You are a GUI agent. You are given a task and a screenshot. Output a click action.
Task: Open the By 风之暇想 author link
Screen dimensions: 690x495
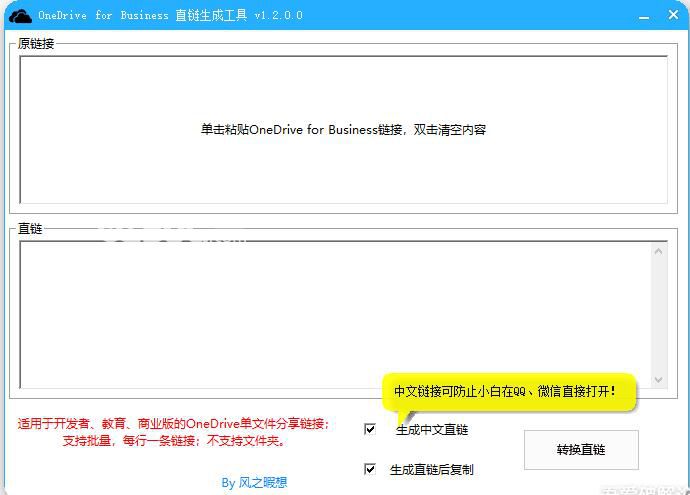point(254,483)
